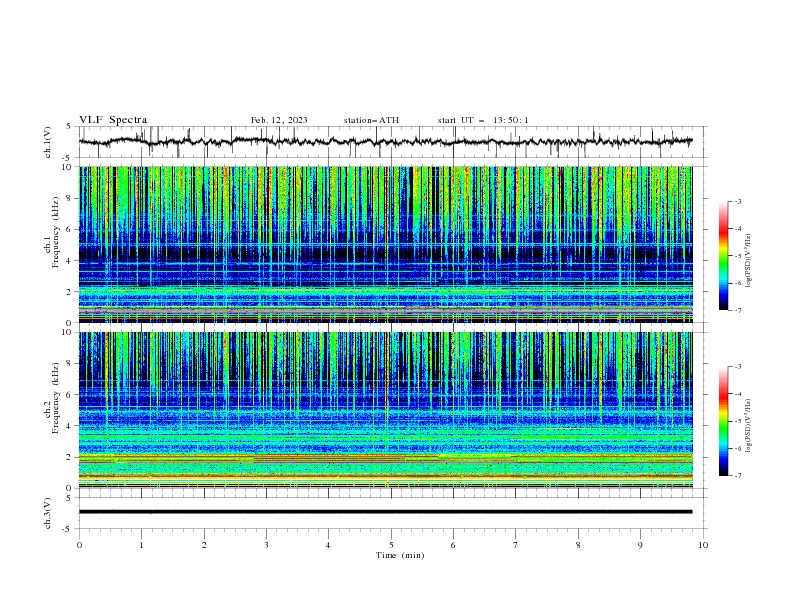Click the '-3' tick on the upper colorbar
Viewport: 792px width, 612px height.
tap(737, 201)
